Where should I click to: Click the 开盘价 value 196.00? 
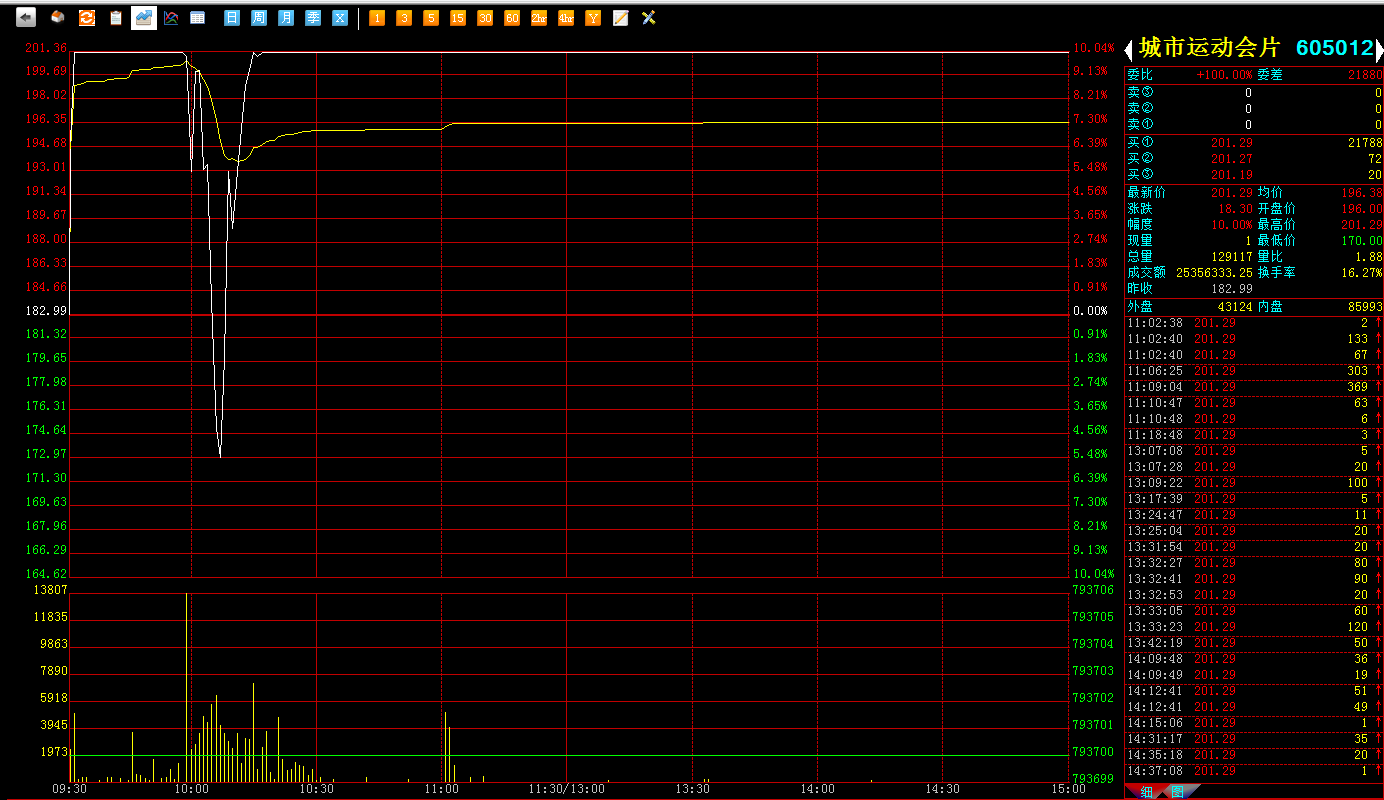(x=1361, y=209)
